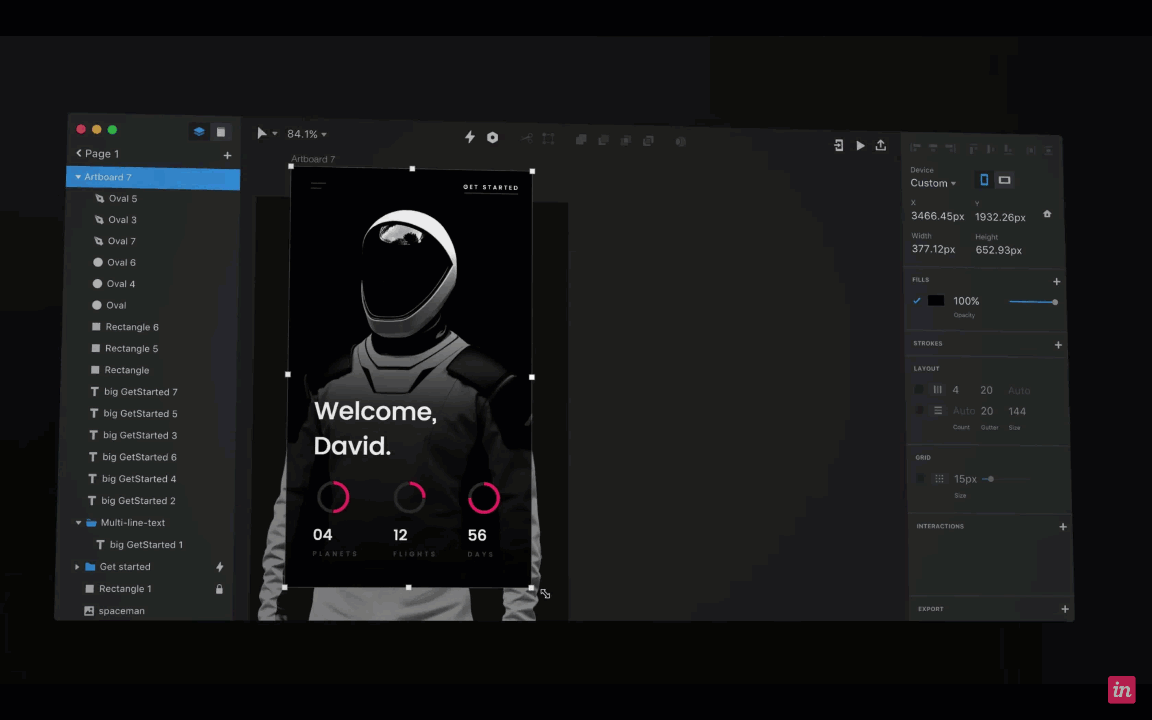The height and width of the screenshot is (720, 1152).
Task: Go back from Page 1
Action: [79, 153]
